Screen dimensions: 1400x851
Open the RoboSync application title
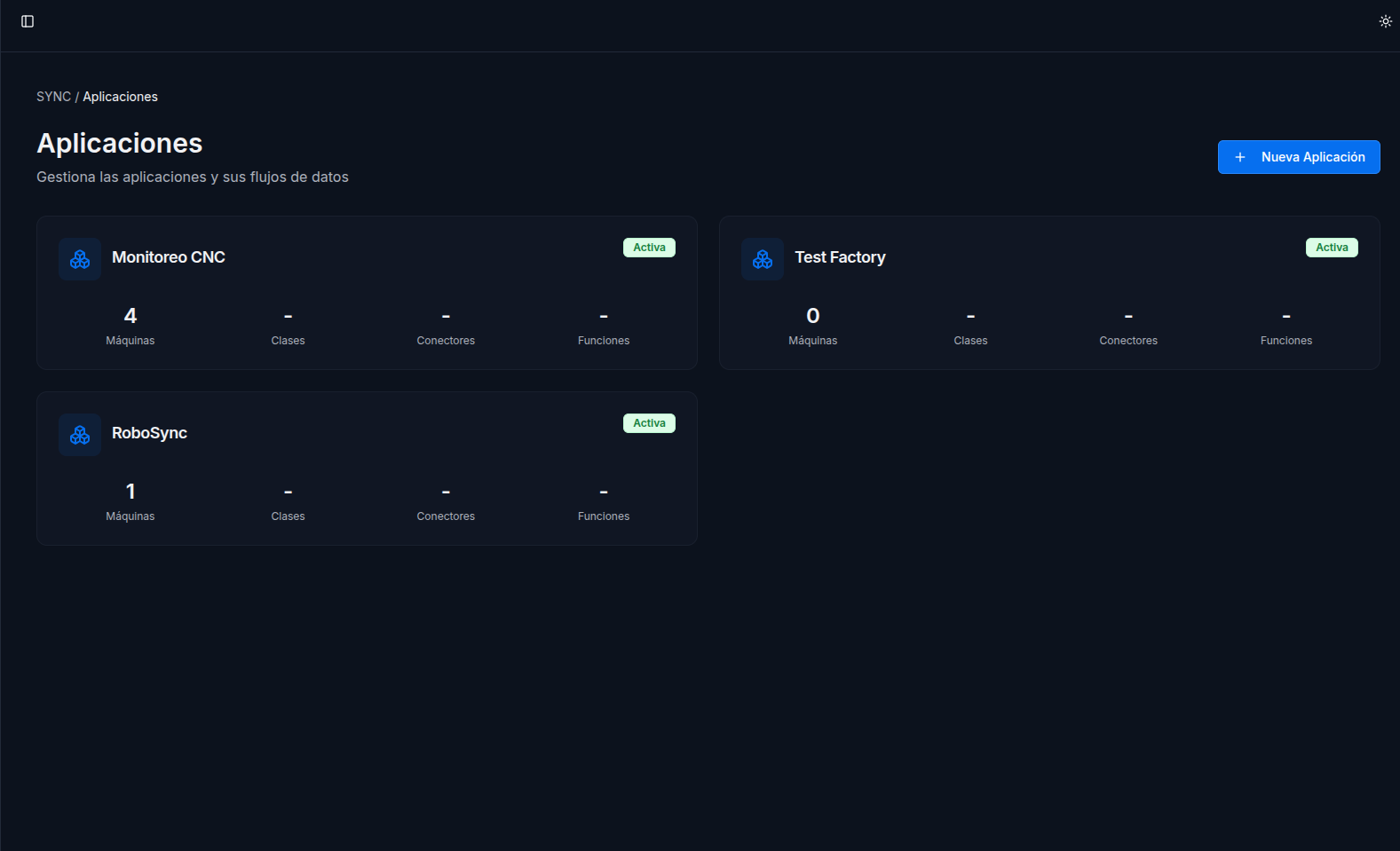149,433
